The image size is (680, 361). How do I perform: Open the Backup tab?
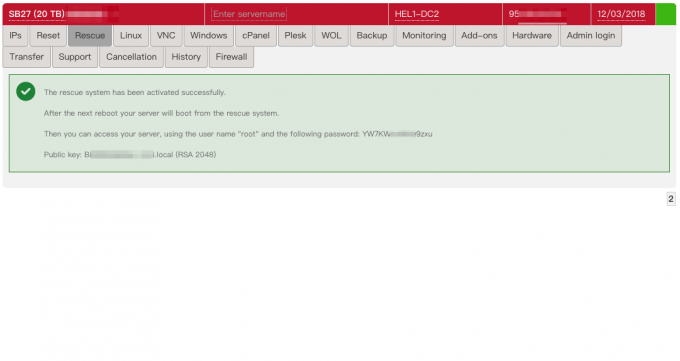372,36
